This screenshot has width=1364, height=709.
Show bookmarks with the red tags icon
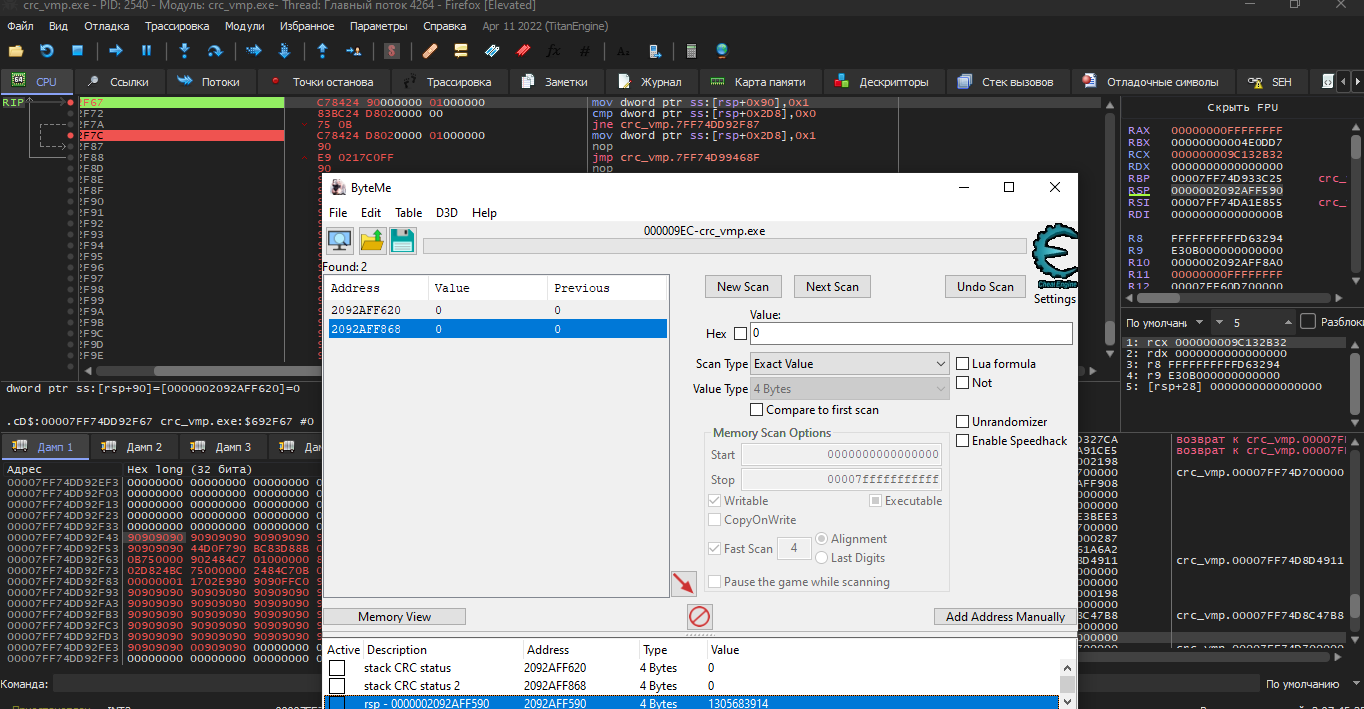pos(523,50)
